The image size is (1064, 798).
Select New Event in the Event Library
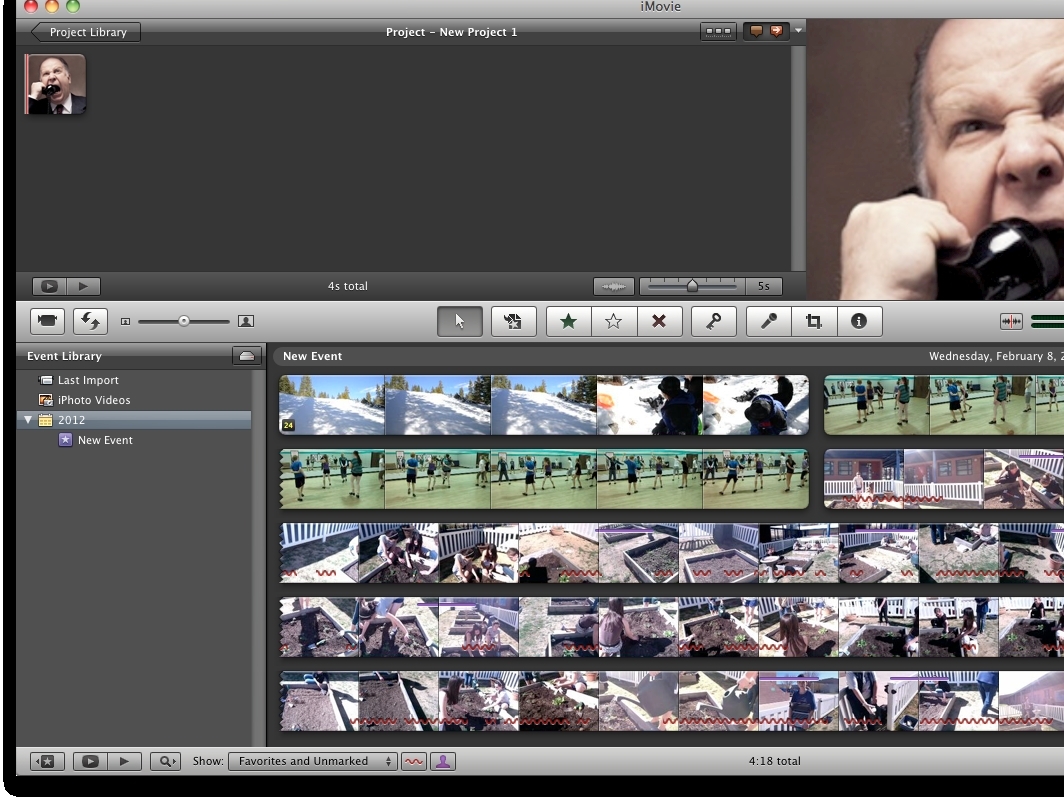(105, 440)
